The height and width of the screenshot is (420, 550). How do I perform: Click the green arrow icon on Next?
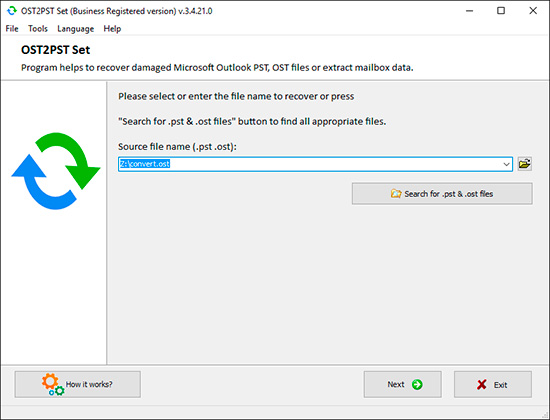coord(417,385)
